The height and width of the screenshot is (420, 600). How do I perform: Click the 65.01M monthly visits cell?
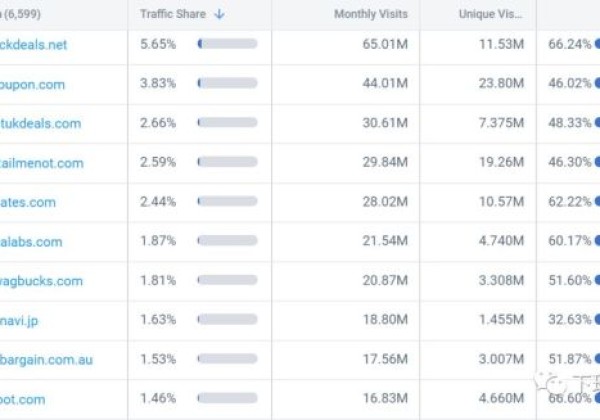coord(384,45)
